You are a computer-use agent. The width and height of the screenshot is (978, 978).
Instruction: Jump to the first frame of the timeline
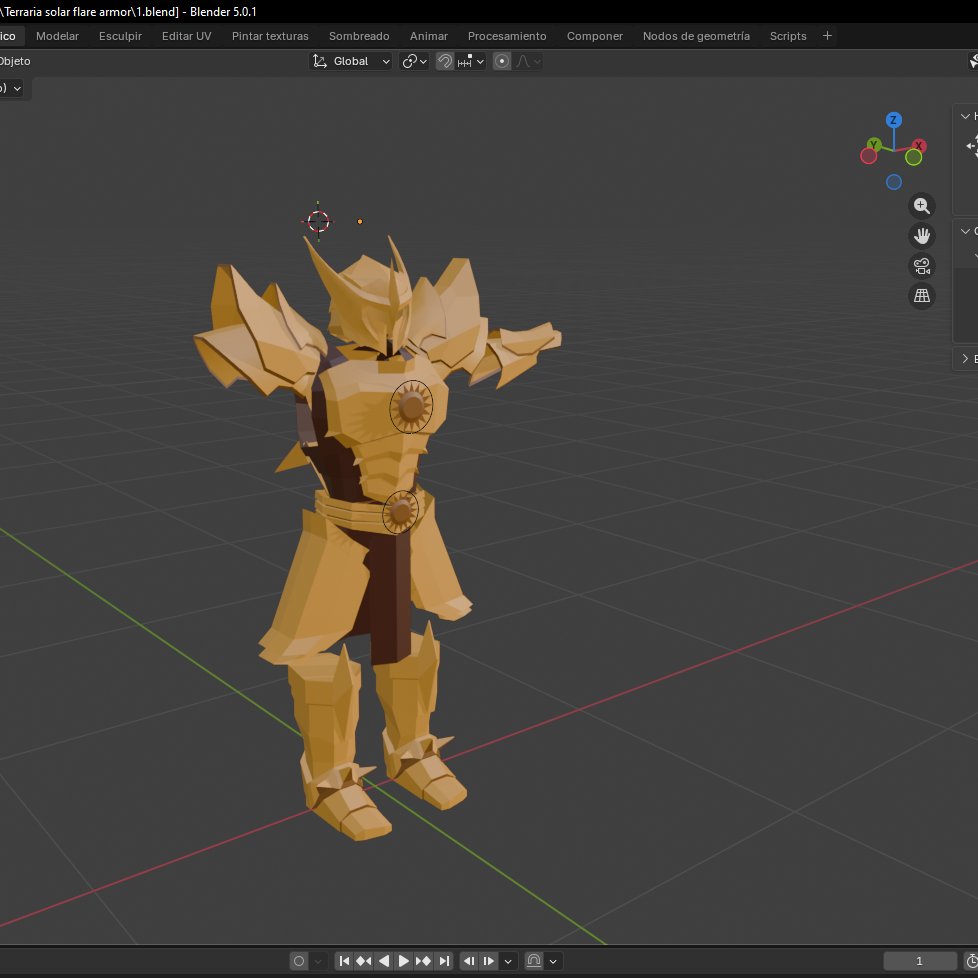click(344, 961)
